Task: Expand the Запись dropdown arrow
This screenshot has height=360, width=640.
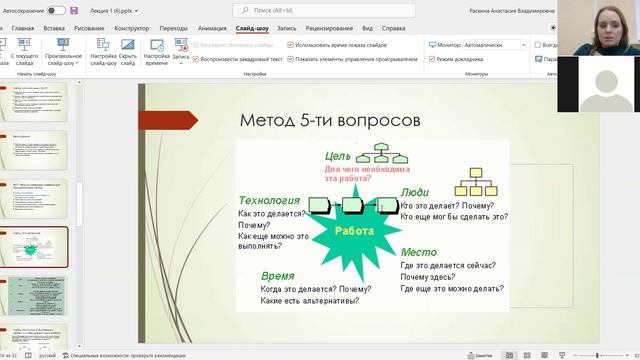Action: click(181, 64)
